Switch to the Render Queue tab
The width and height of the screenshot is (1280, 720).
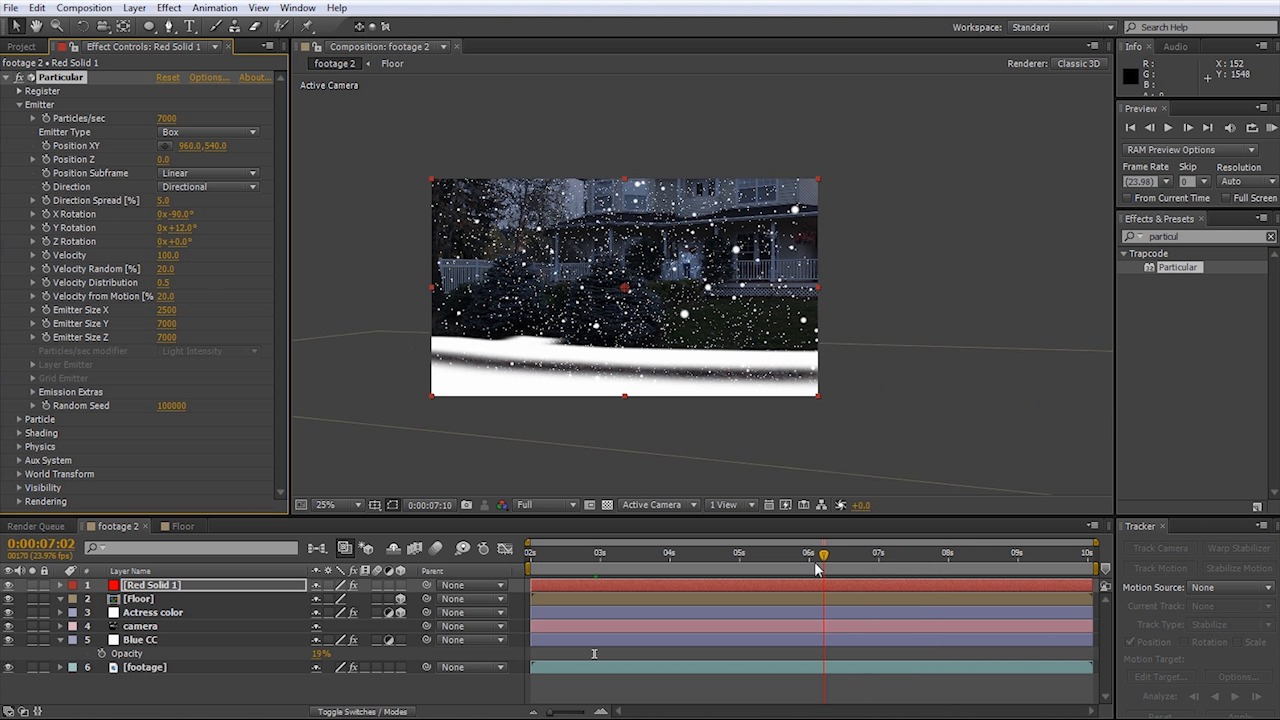pos(36,526)
